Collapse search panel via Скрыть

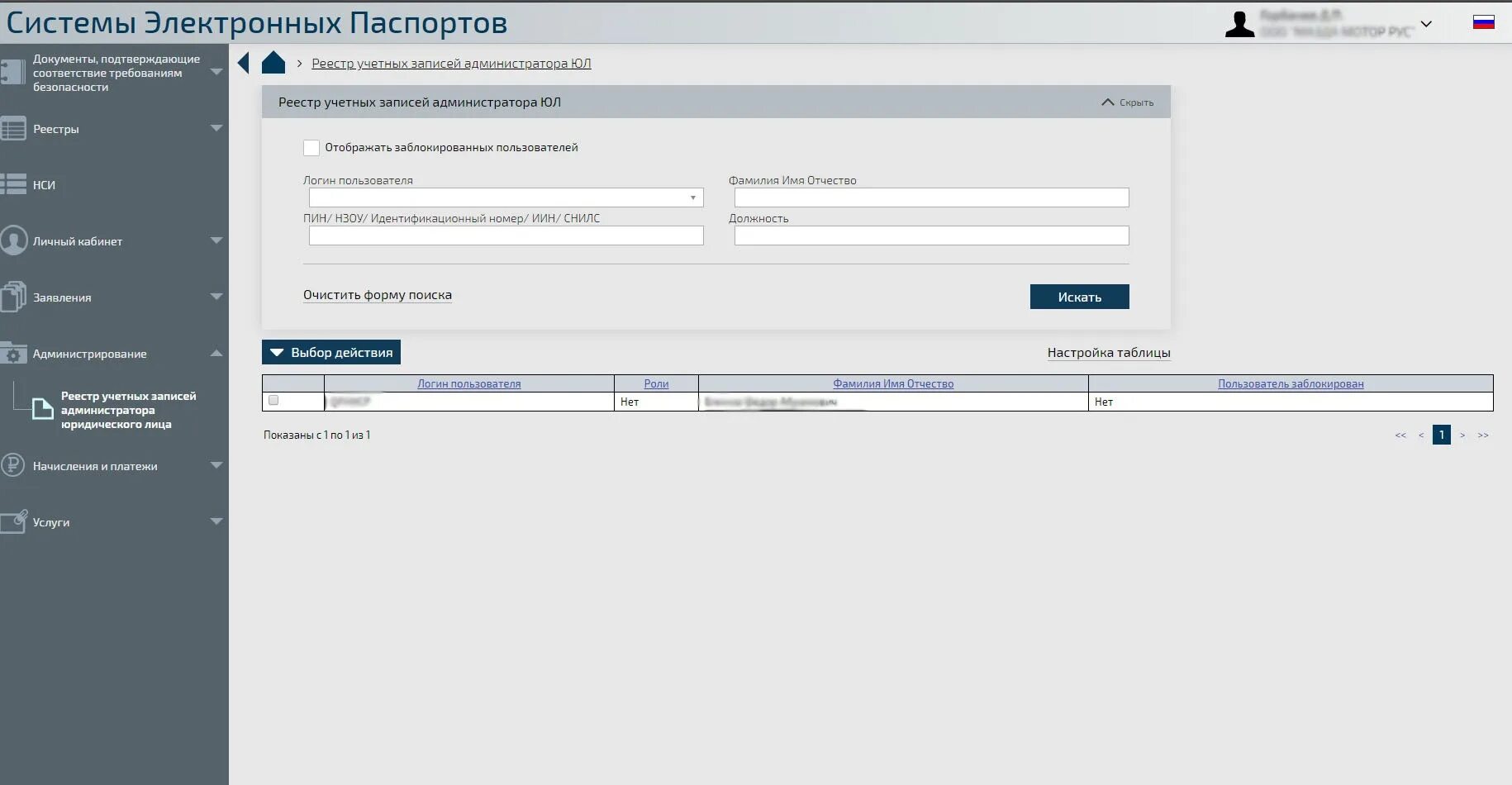click(x=1128, y=102)
